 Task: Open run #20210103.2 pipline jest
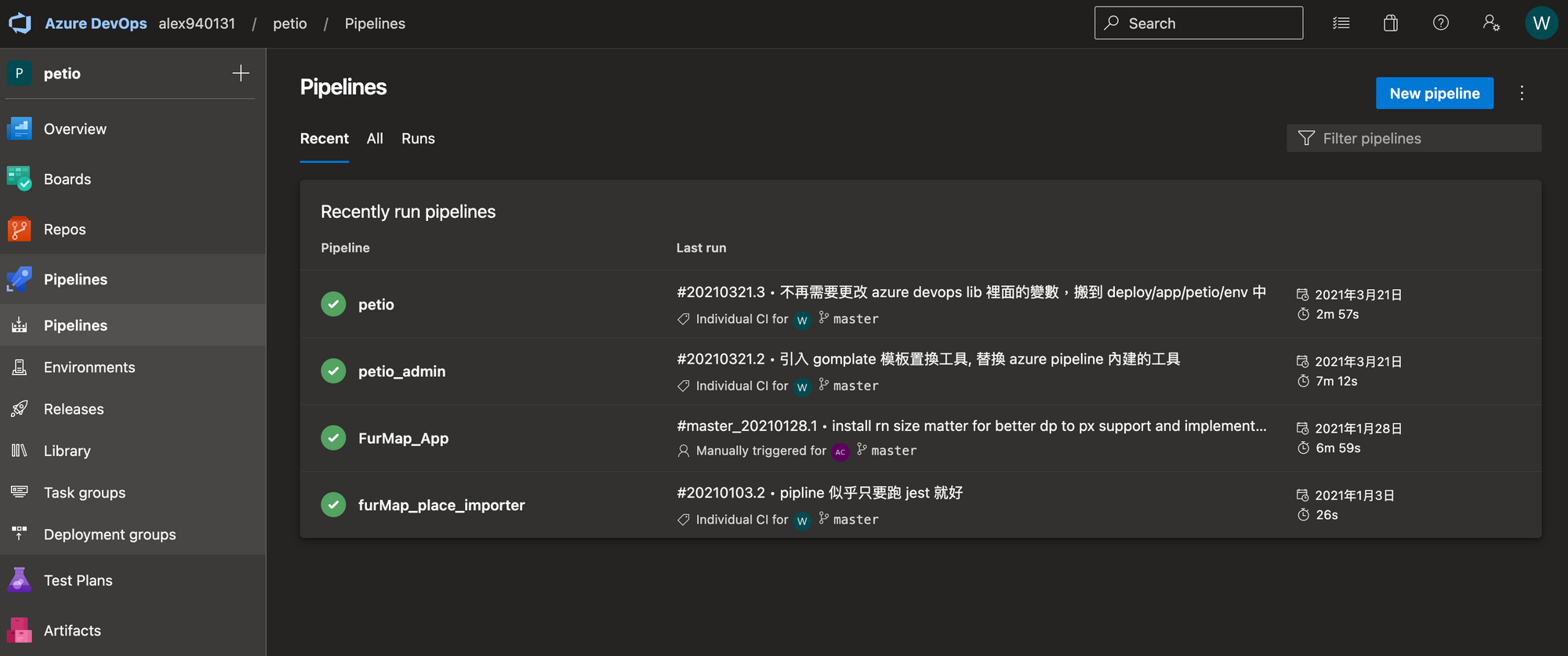pyautogui.click(x=819, y=492)
